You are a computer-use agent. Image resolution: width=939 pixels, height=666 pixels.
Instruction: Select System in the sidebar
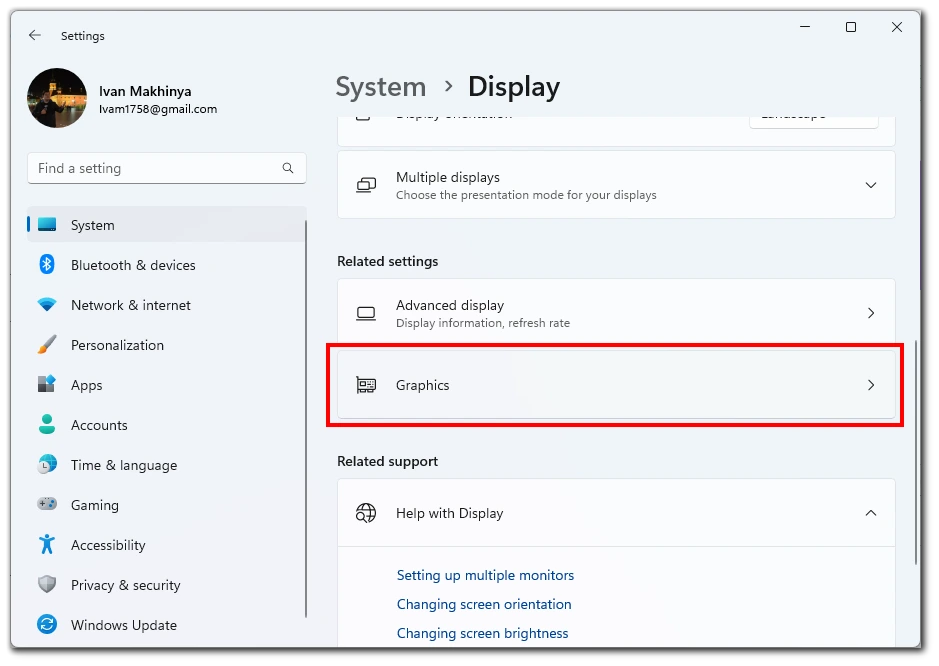coord(166,225)
